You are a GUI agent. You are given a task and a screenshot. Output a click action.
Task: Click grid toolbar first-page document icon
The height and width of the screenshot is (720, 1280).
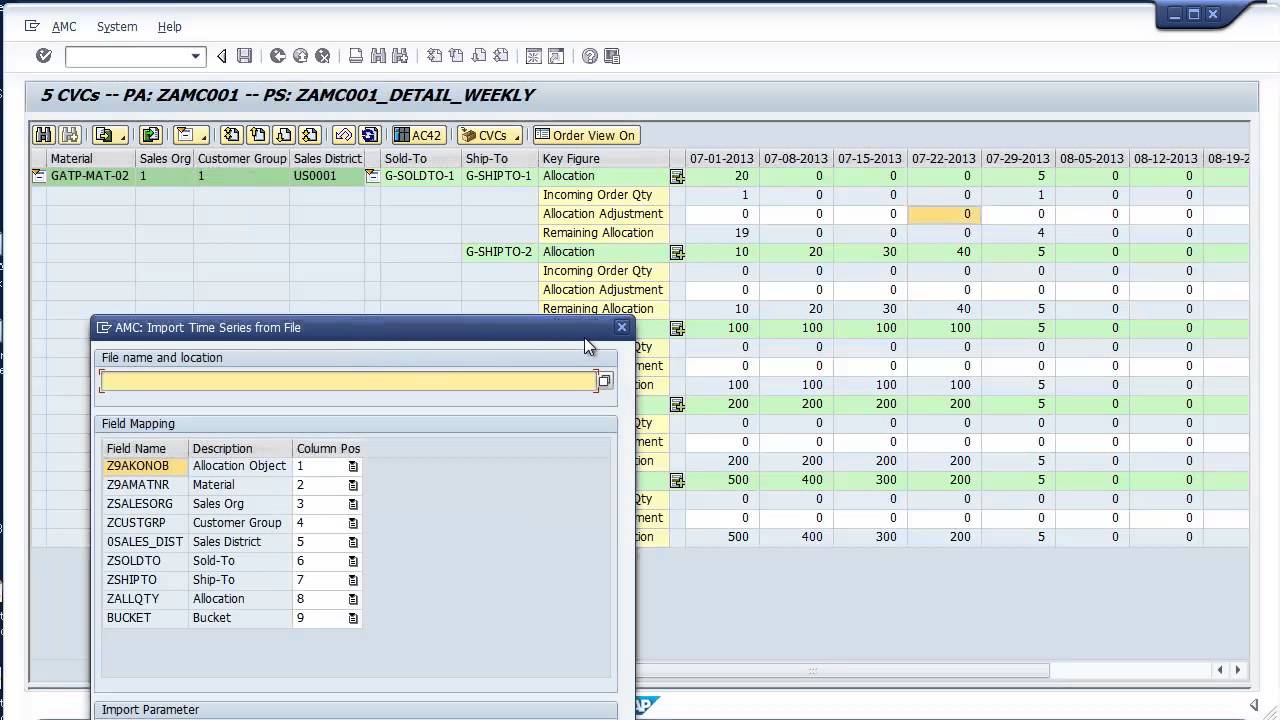coord(231,135)
